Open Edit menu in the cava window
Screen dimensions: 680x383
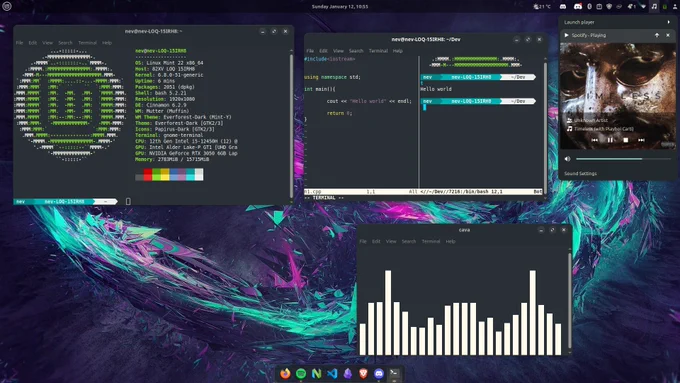coord(376,241)
